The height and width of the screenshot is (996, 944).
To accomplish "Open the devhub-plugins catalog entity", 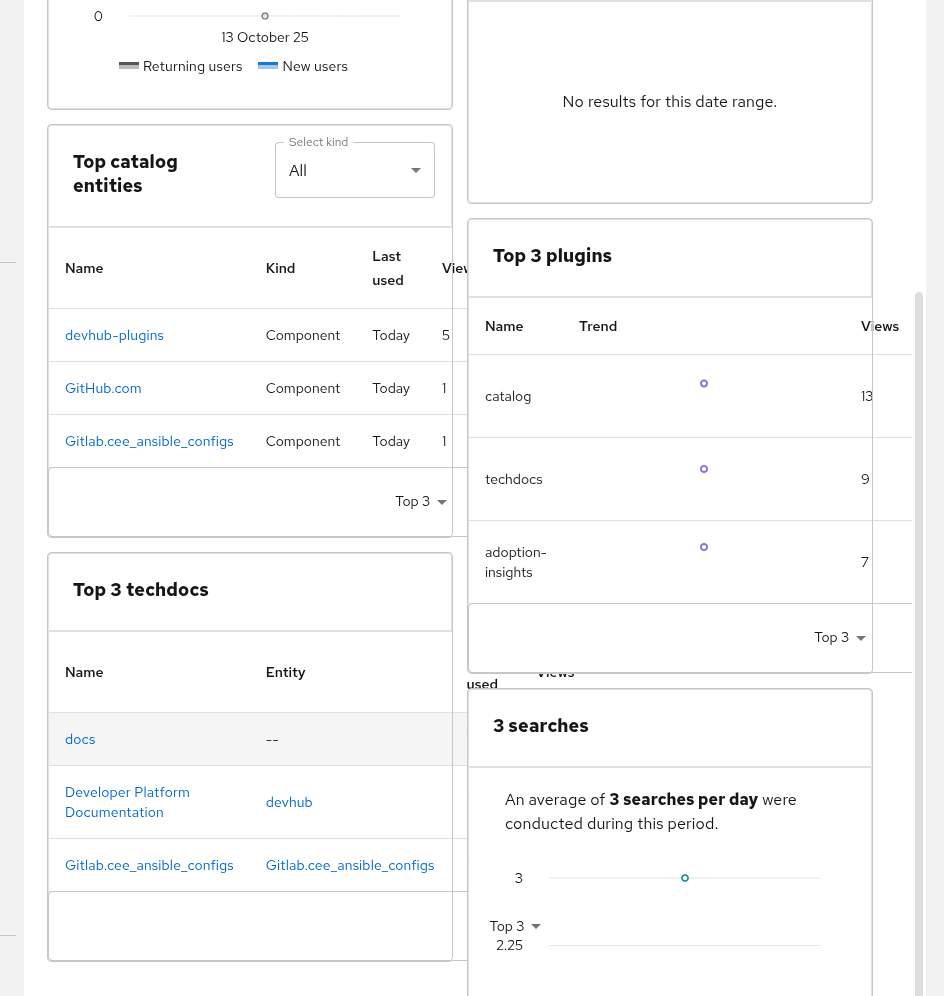I will (114, 336).
